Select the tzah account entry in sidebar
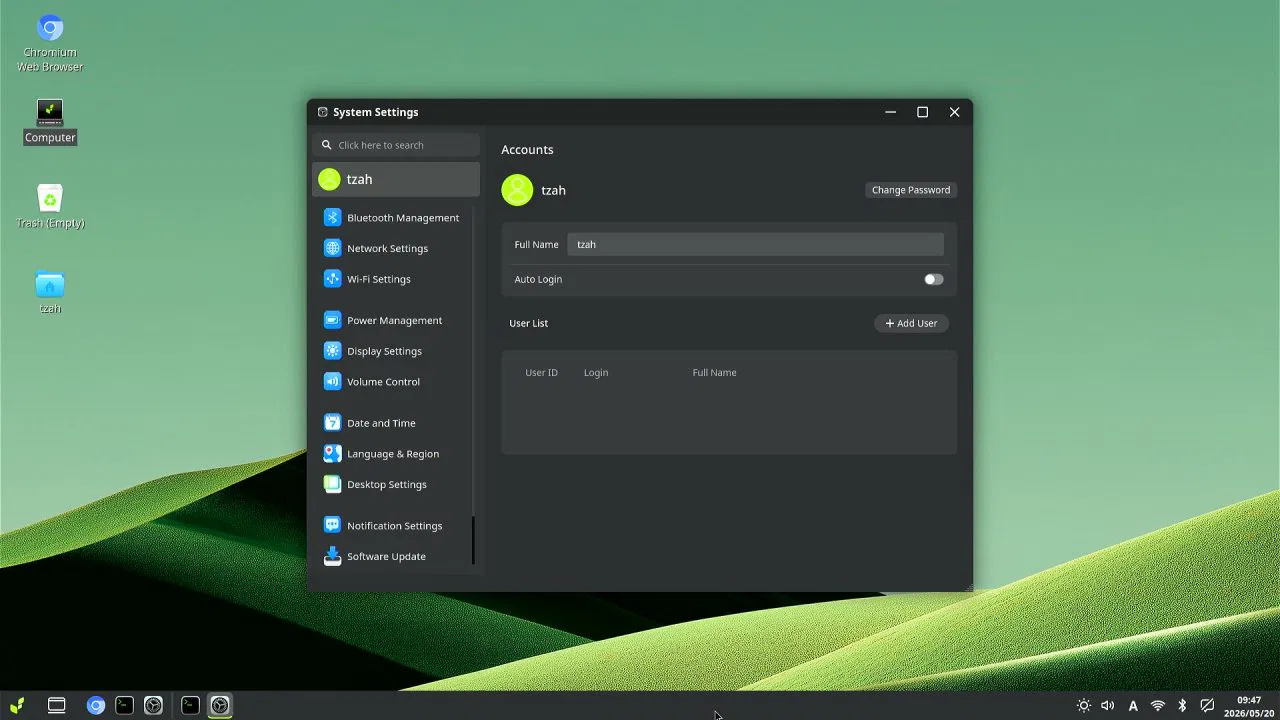Viewport: 1280px width, 720px height. (x=396, y=180)
